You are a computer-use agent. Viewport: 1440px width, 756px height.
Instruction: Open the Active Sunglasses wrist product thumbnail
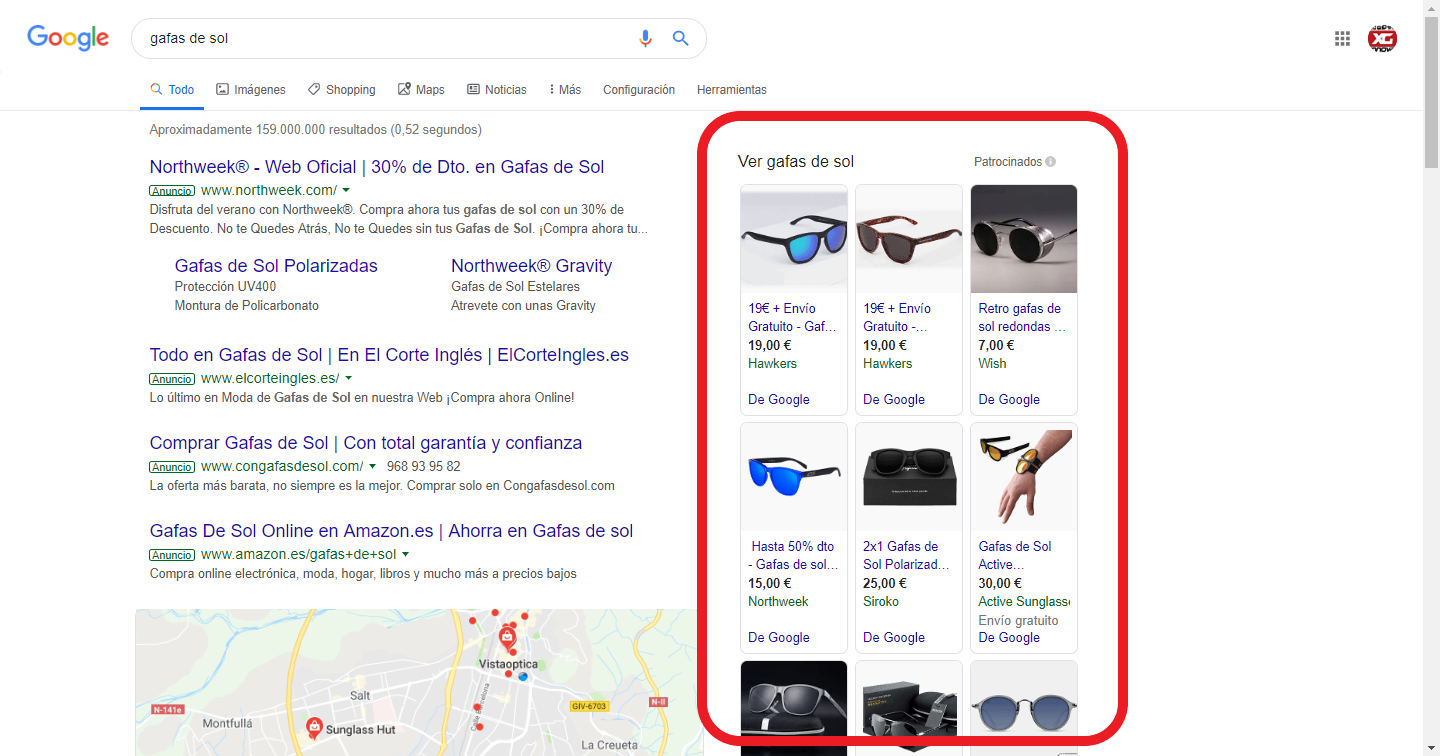[x=1024, y=476]
